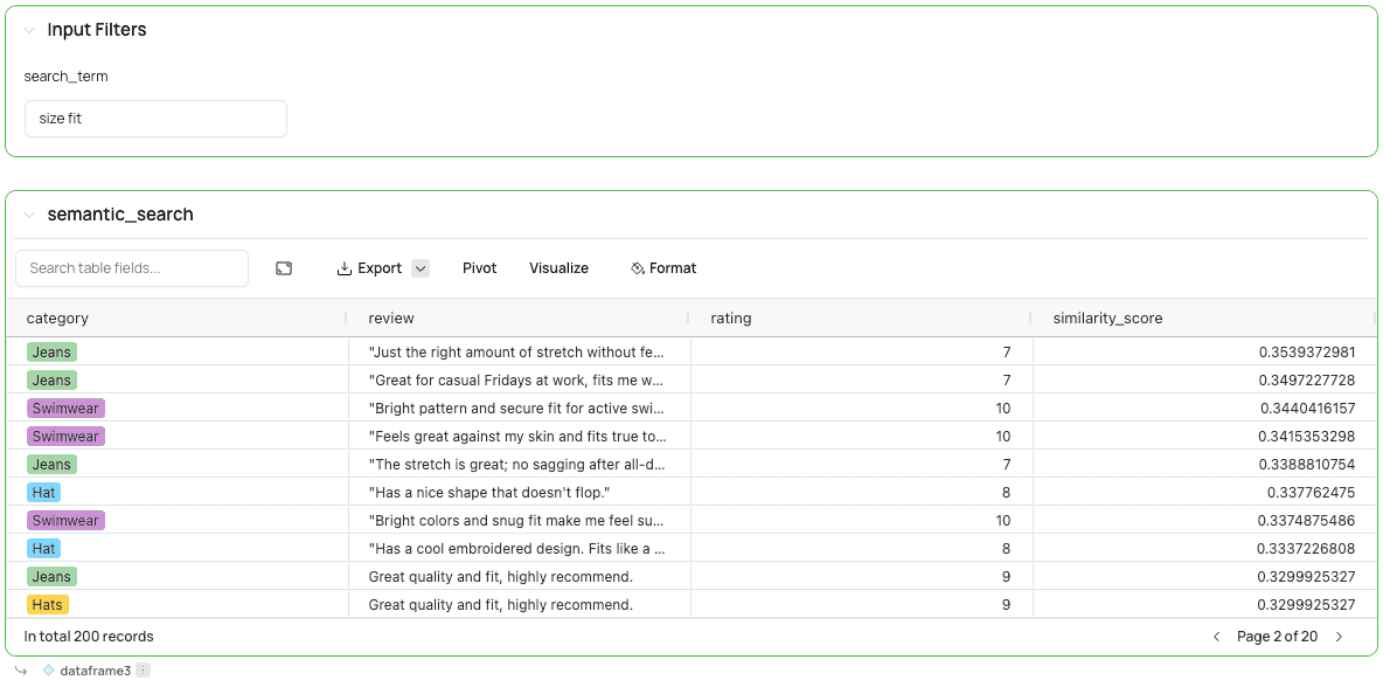Click the dataframe3 diamond icon
The image size is (1384, 680).
tap(48, 670)
